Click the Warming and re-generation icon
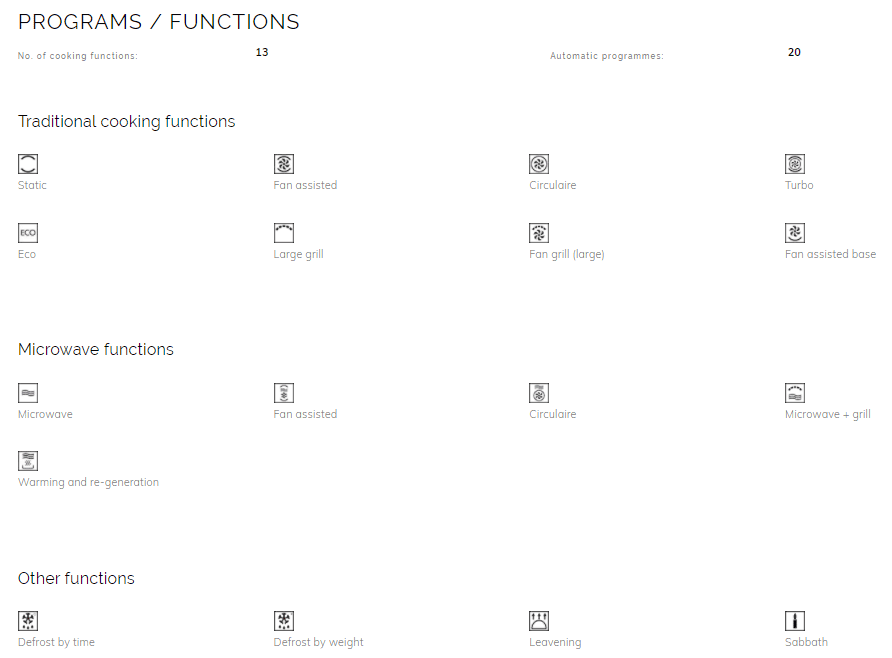The height and width of the screenshot is (658, 892). pos(28,461)
